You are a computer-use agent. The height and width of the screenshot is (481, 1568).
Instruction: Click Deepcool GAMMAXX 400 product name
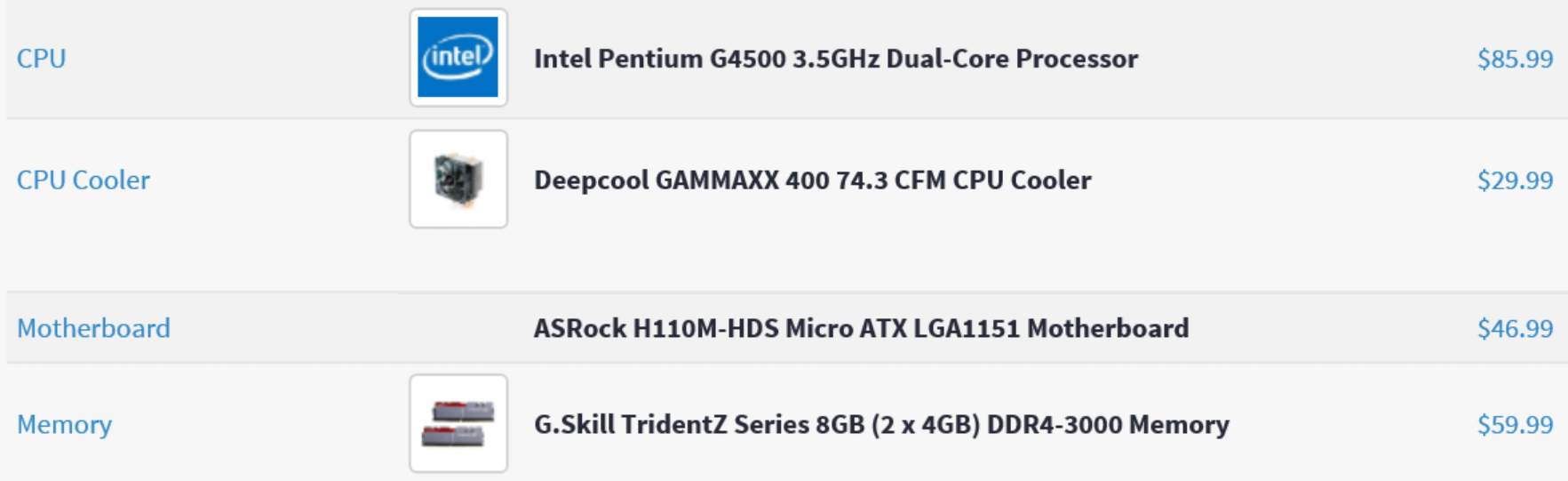812,180
